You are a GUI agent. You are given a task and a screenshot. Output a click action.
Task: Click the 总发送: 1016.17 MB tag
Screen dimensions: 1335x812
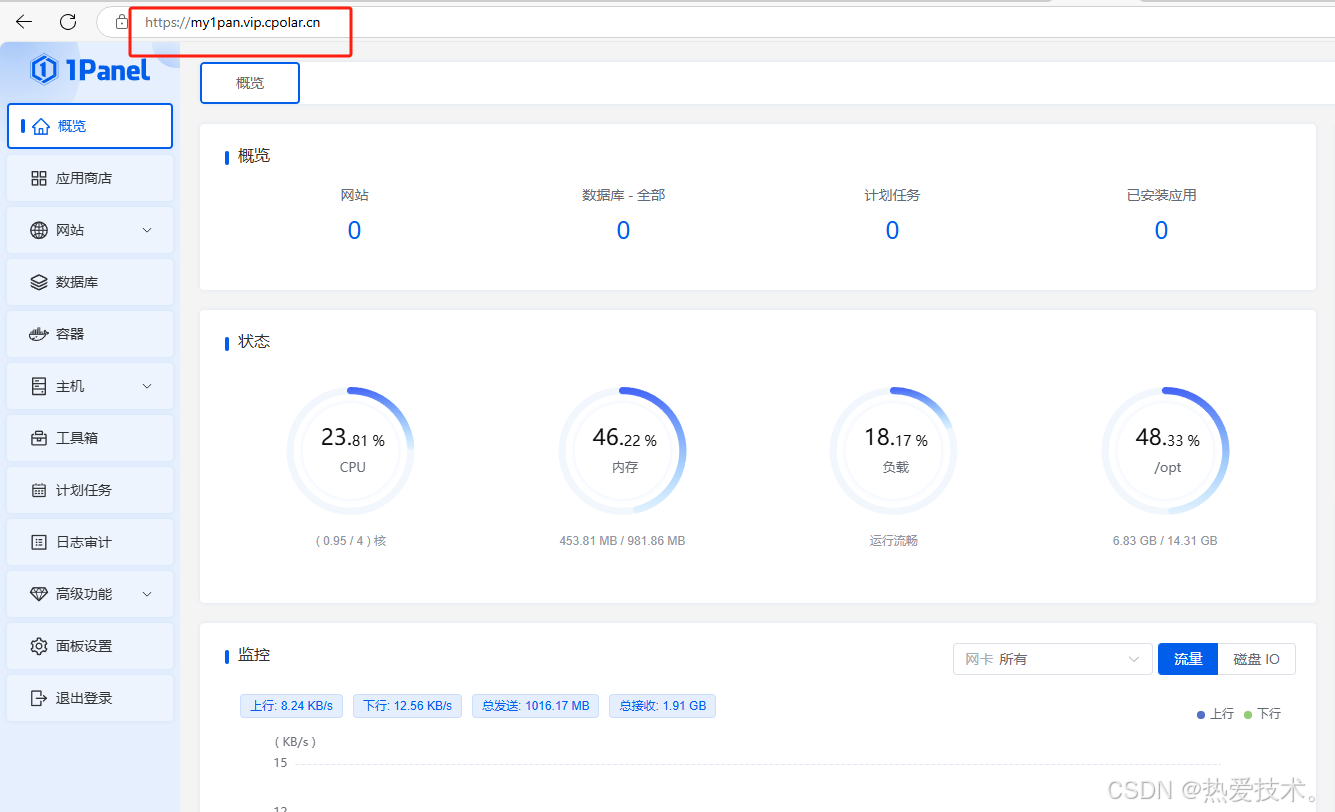click(536, 706)
